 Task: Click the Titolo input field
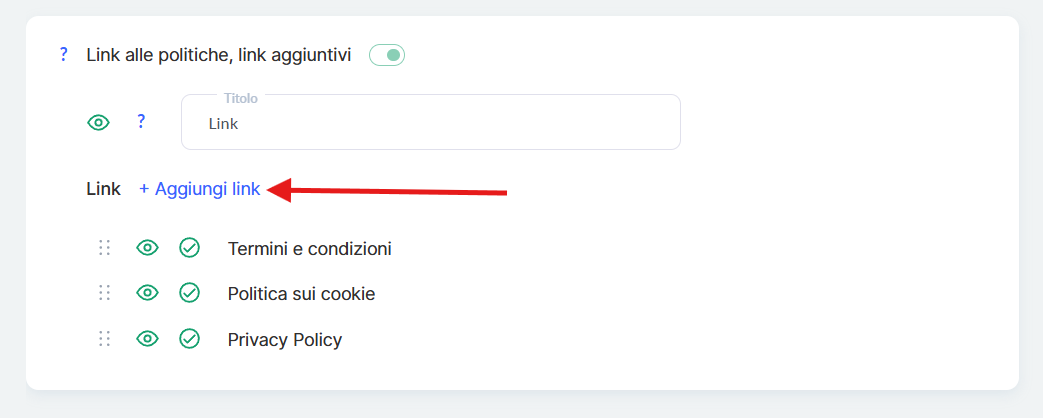[430, 124]
